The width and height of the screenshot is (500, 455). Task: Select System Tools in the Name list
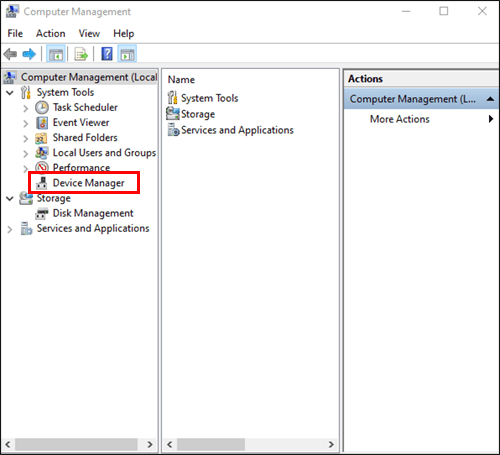coord(210,98)
